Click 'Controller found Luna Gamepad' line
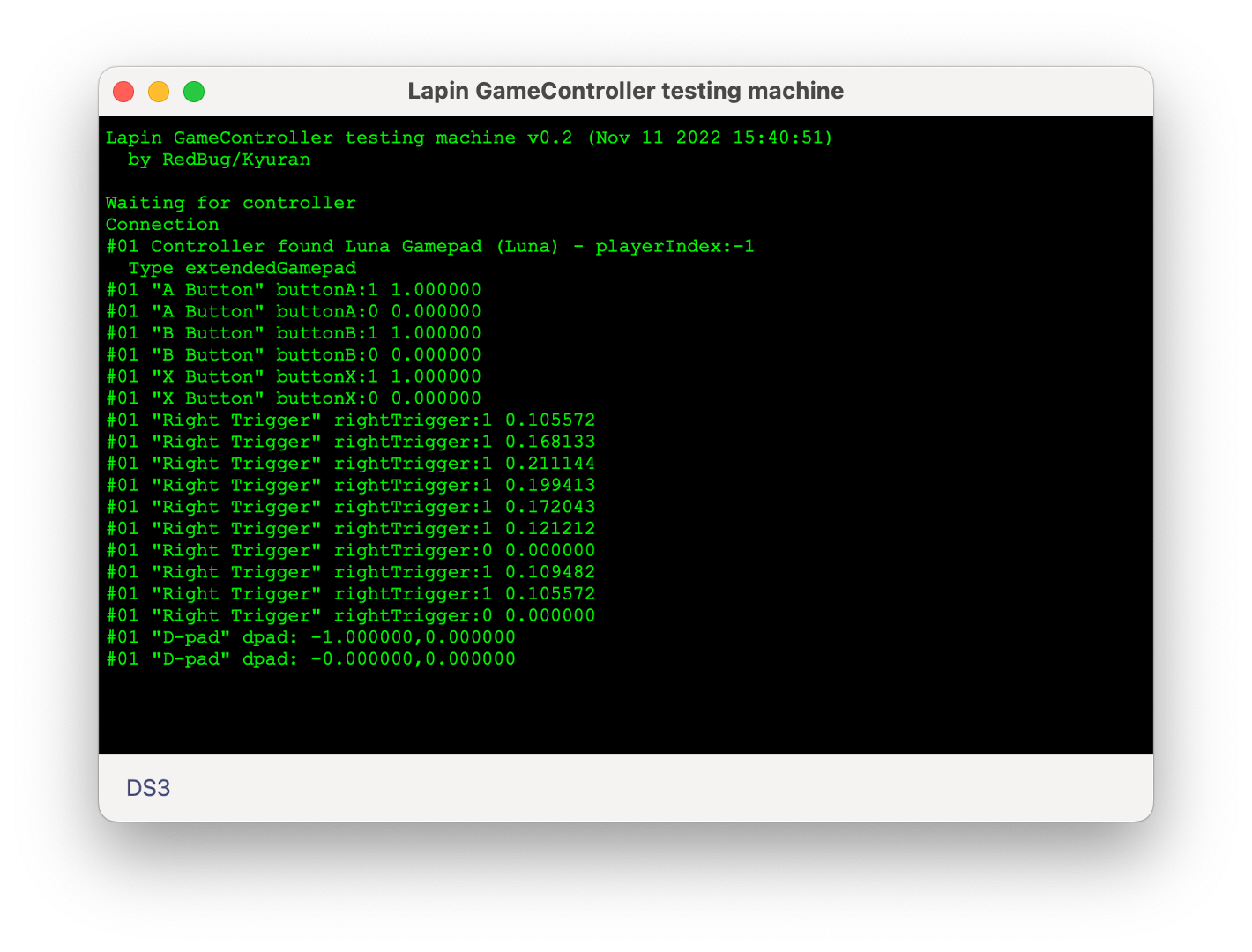Image resolution: width=1252 pixels, height=952 pixels. (430, 247)
